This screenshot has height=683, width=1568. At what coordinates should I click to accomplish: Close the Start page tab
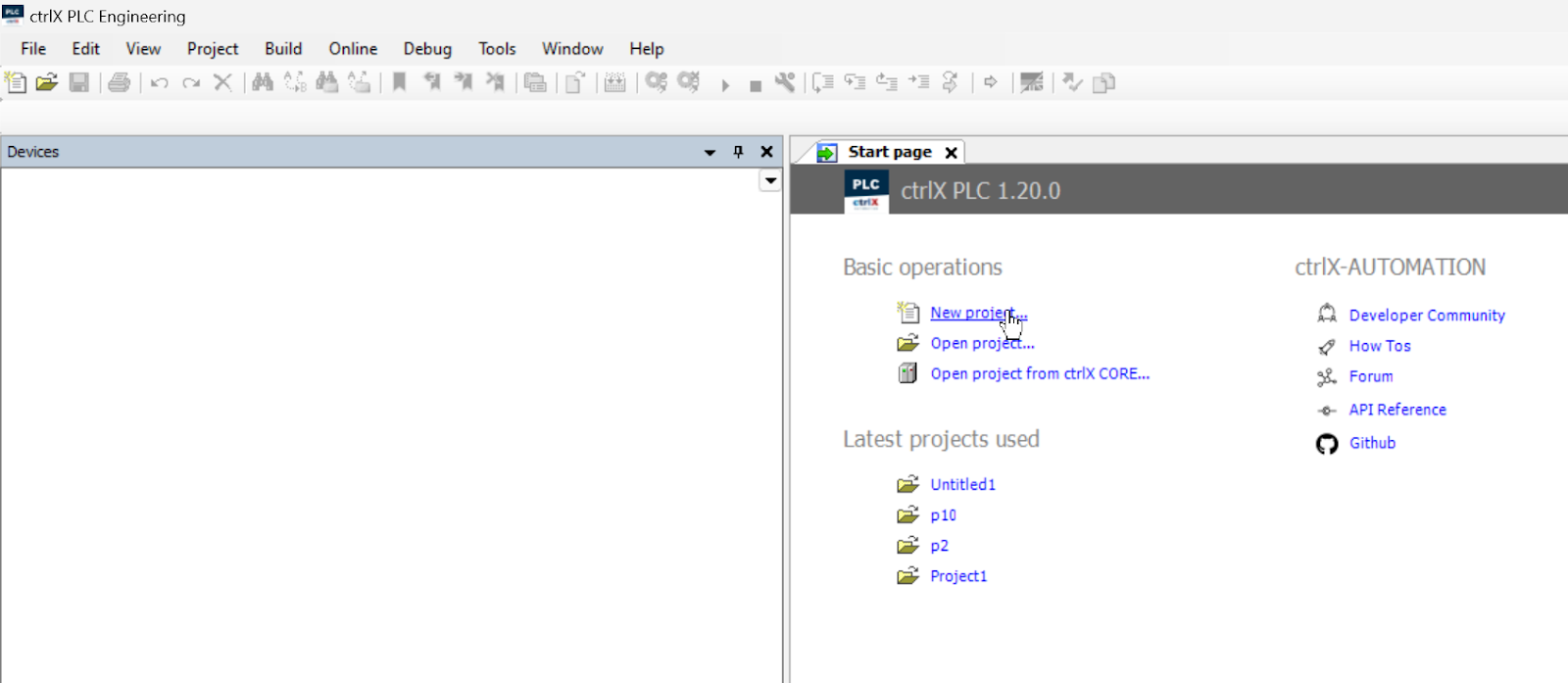[x=951, y=153]
